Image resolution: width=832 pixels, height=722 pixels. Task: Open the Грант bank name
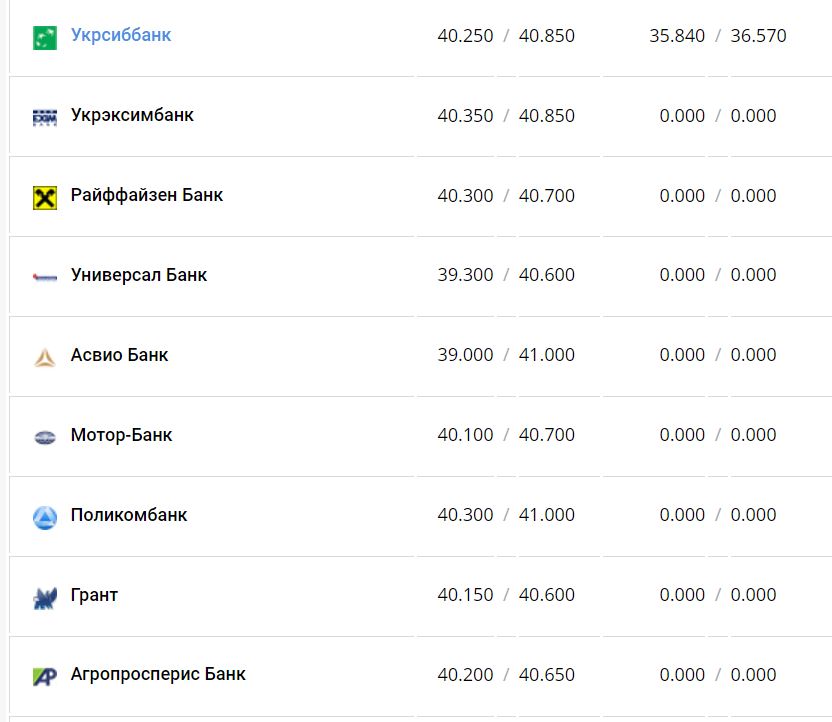[94, 595]
